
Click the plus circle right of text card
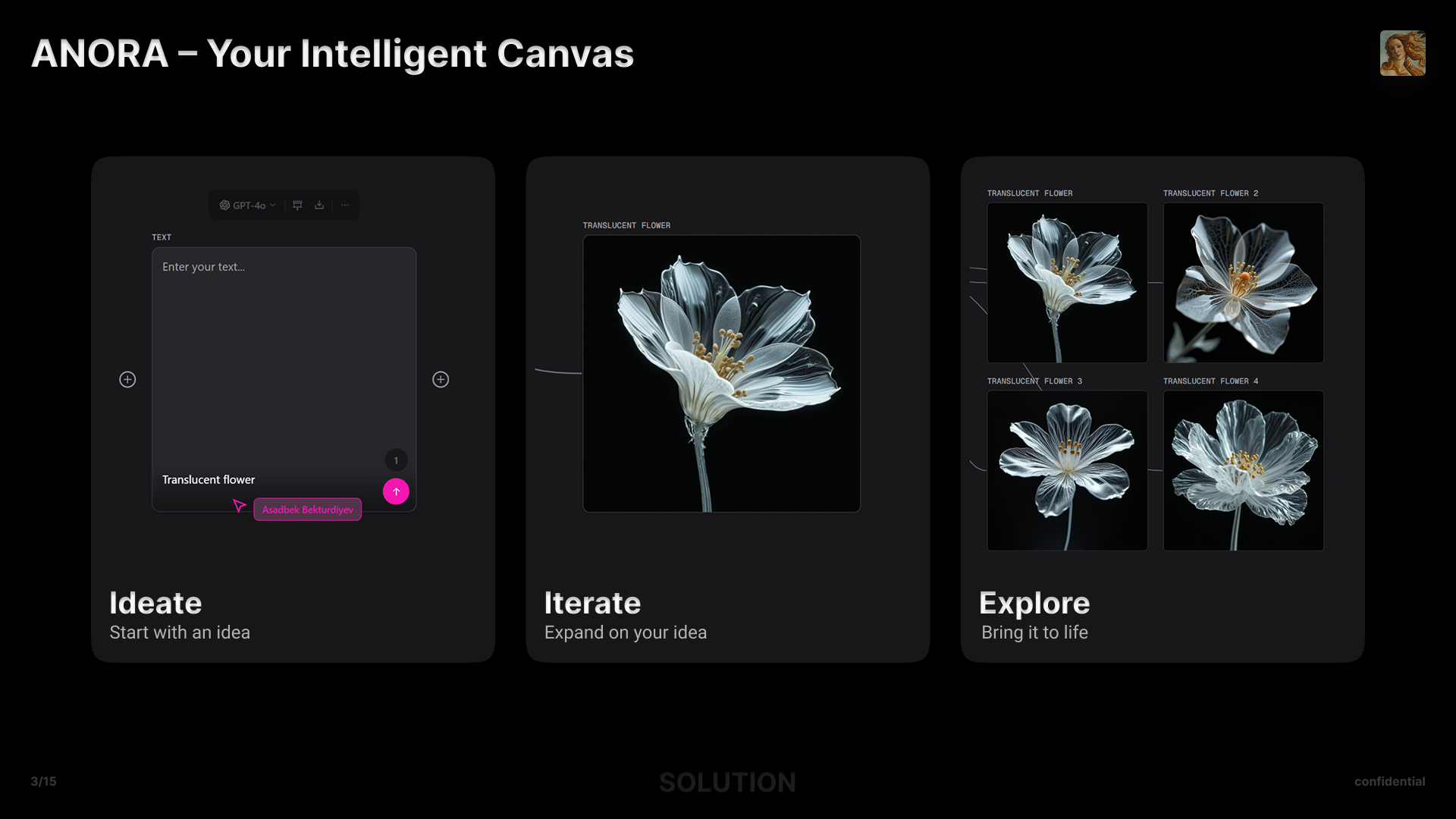click(x=441, y=379)
